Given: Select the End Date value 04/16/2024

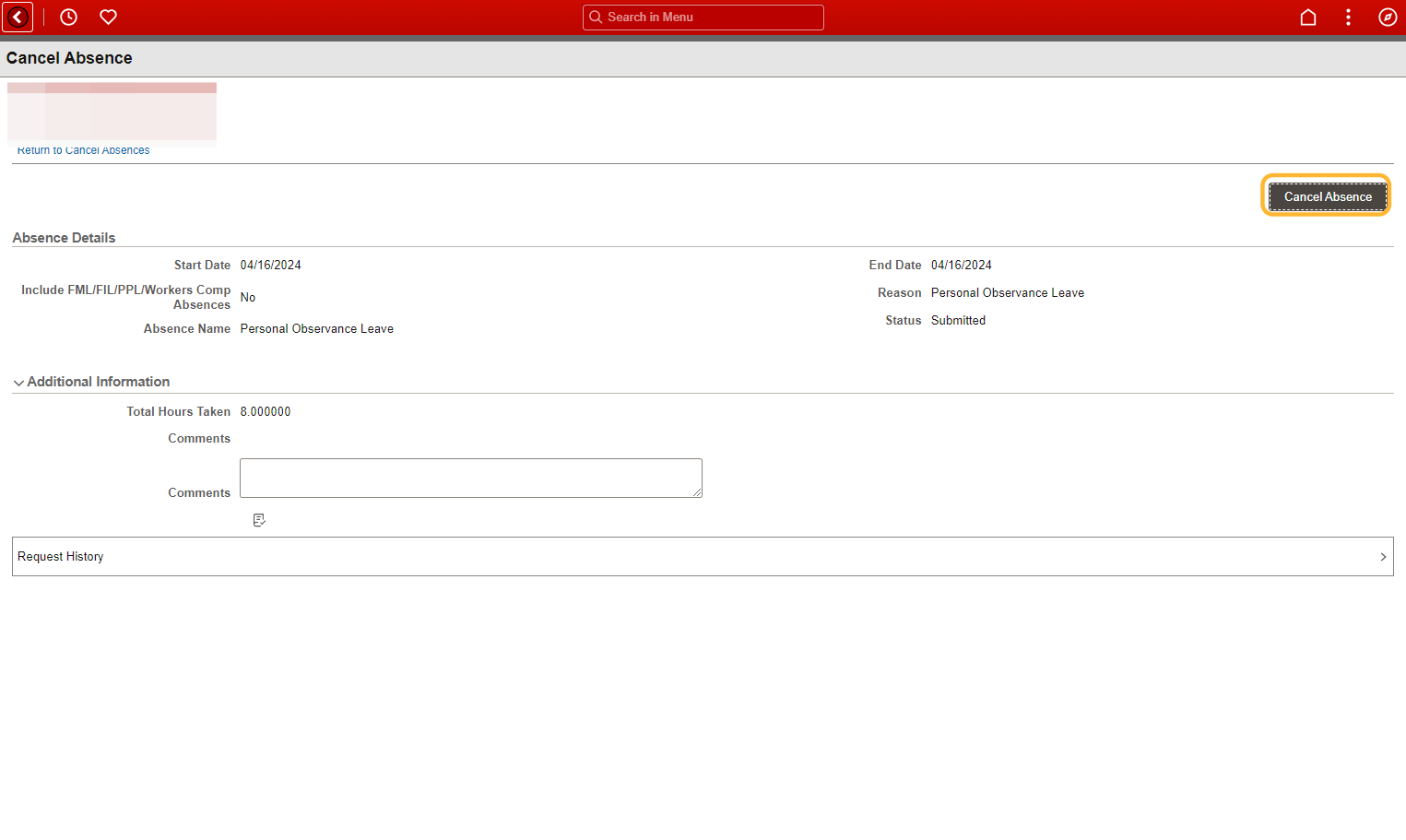Looking at the screenshot, I should click(x=962, y=265).
